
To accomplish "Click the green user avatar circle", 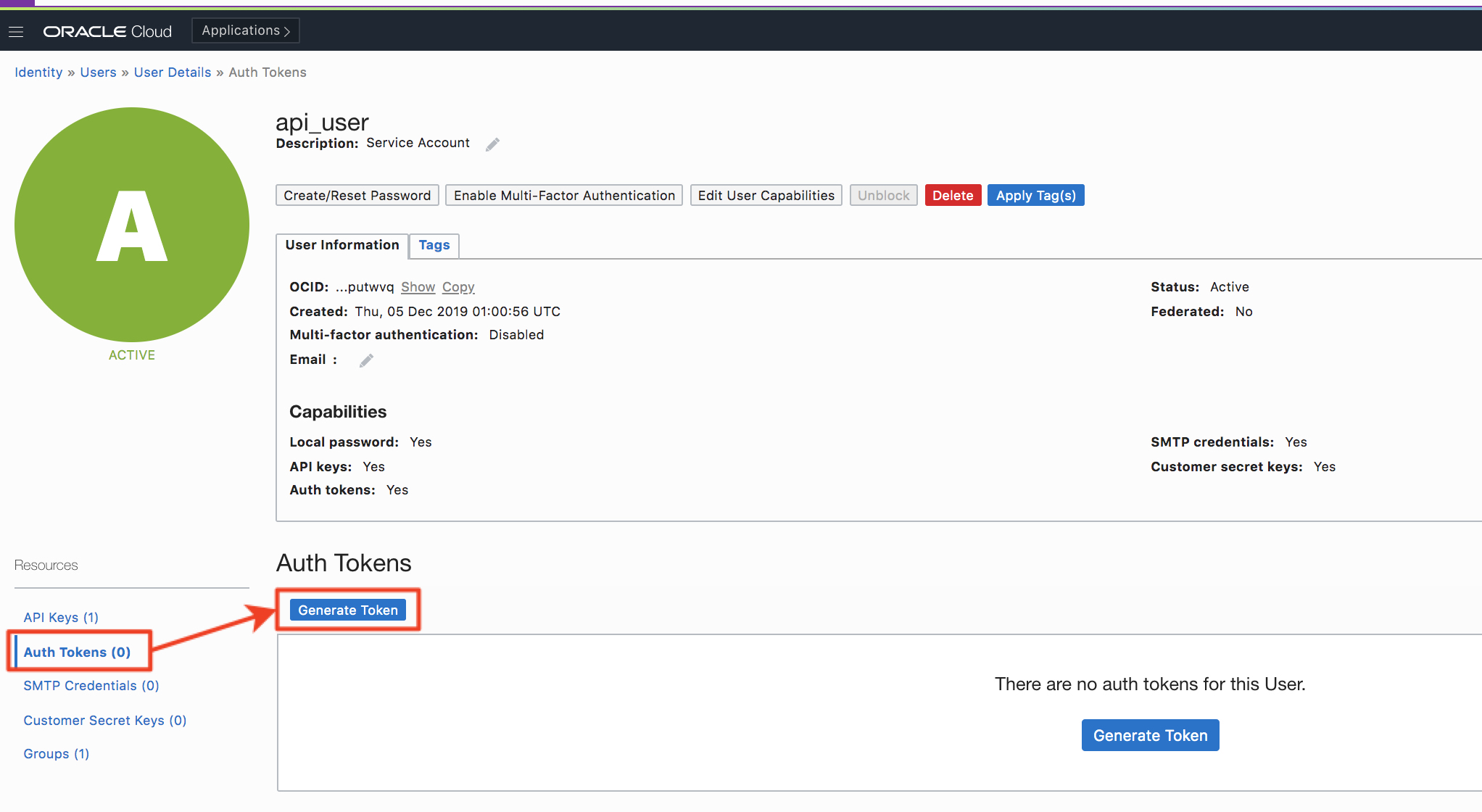I will click(132, 225).
